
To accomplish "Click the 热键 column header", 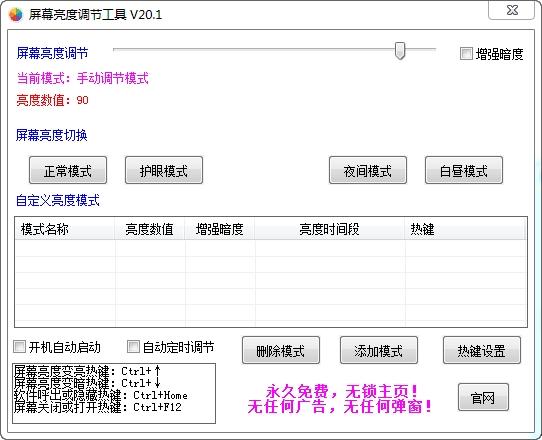I will tap(466, 229).
